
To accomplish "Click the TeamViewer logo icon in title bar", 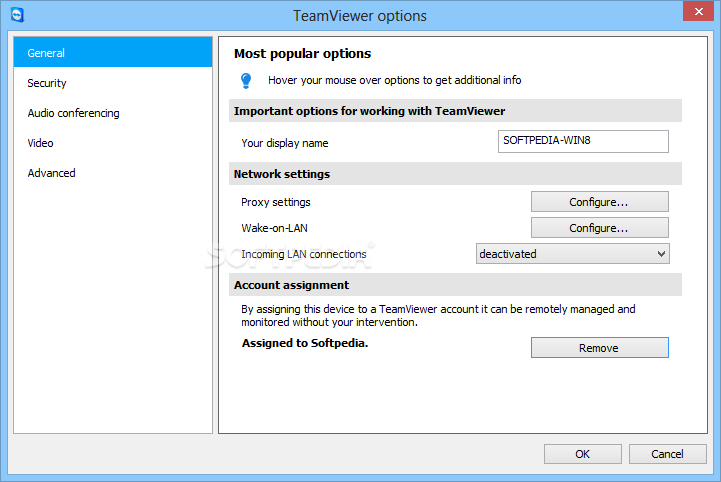I will (x=17, y=15).
